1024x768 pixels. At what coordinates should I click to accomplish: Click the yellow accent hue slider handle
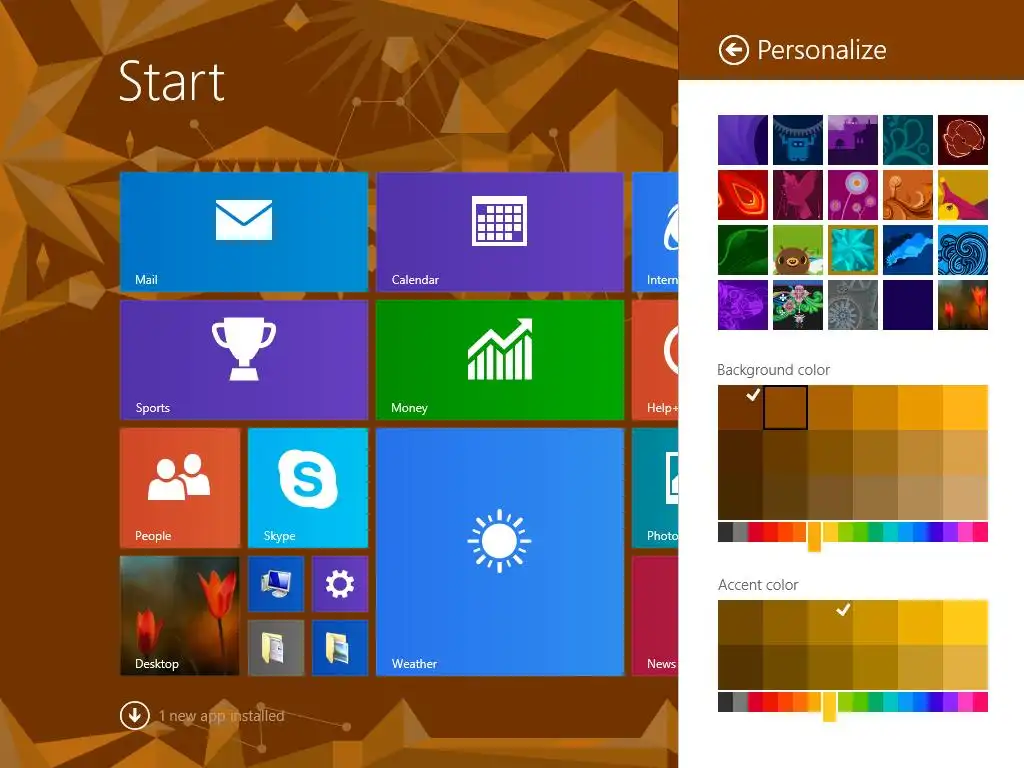(829, 707)
